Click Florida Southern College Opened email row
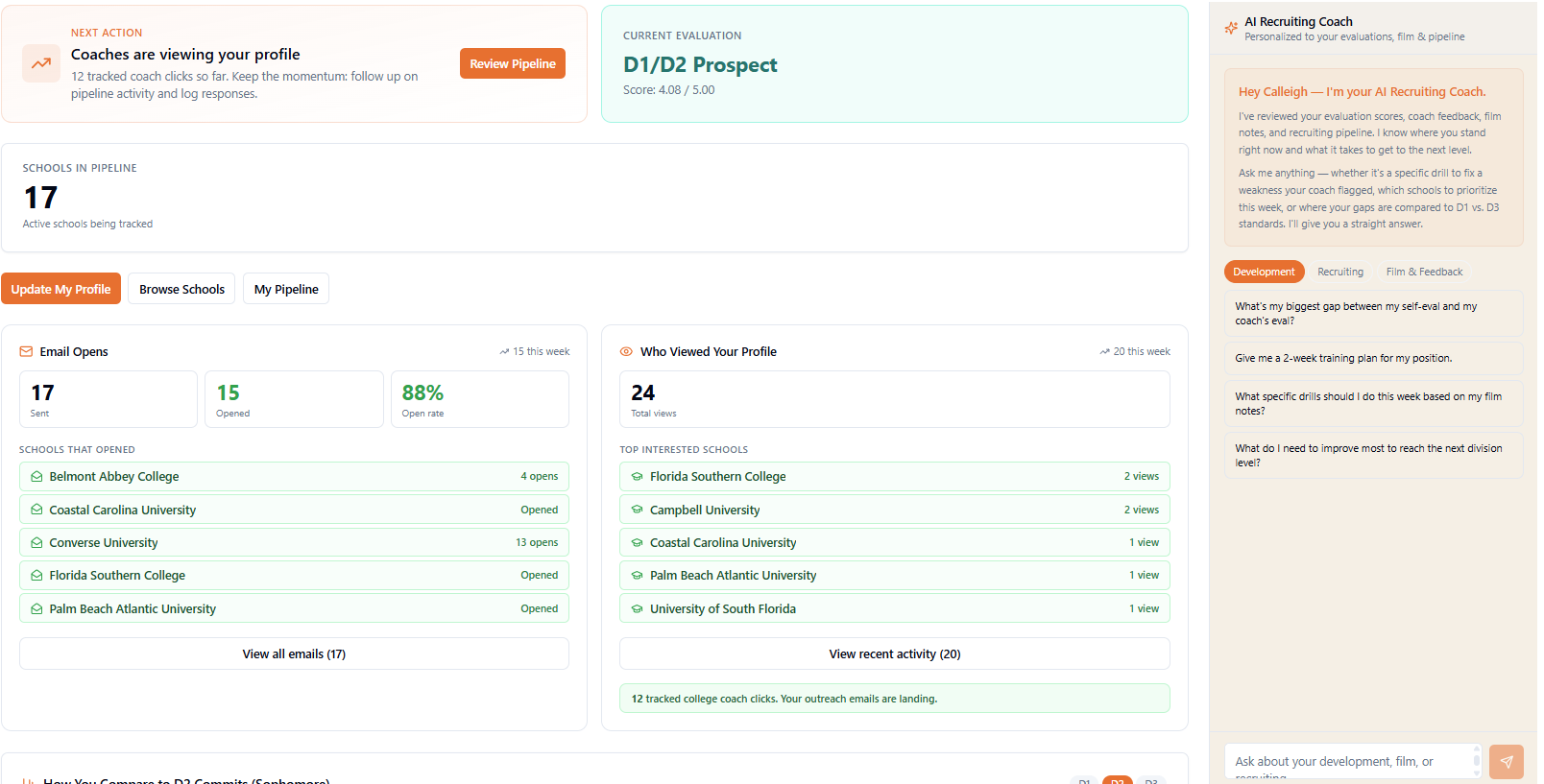 pos(294,576)
